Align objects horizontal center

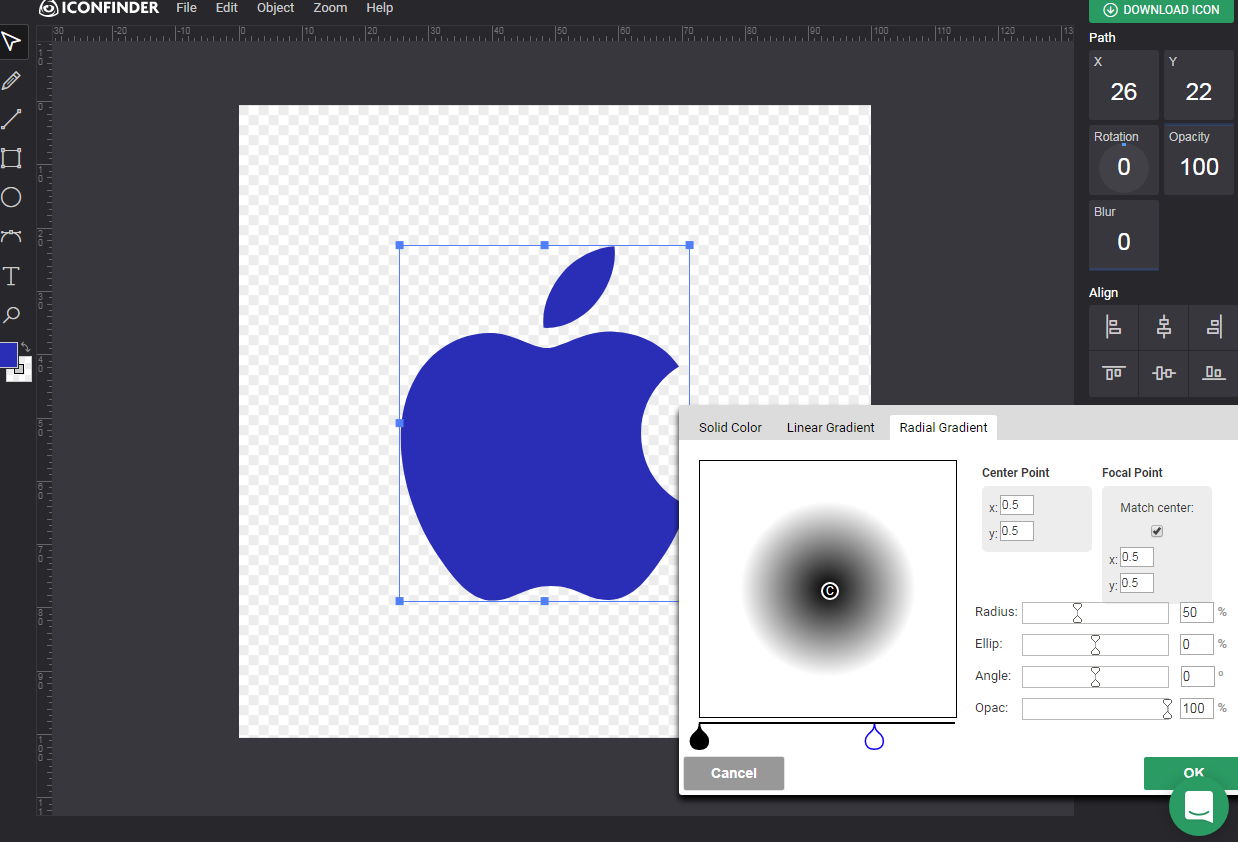1163,326
